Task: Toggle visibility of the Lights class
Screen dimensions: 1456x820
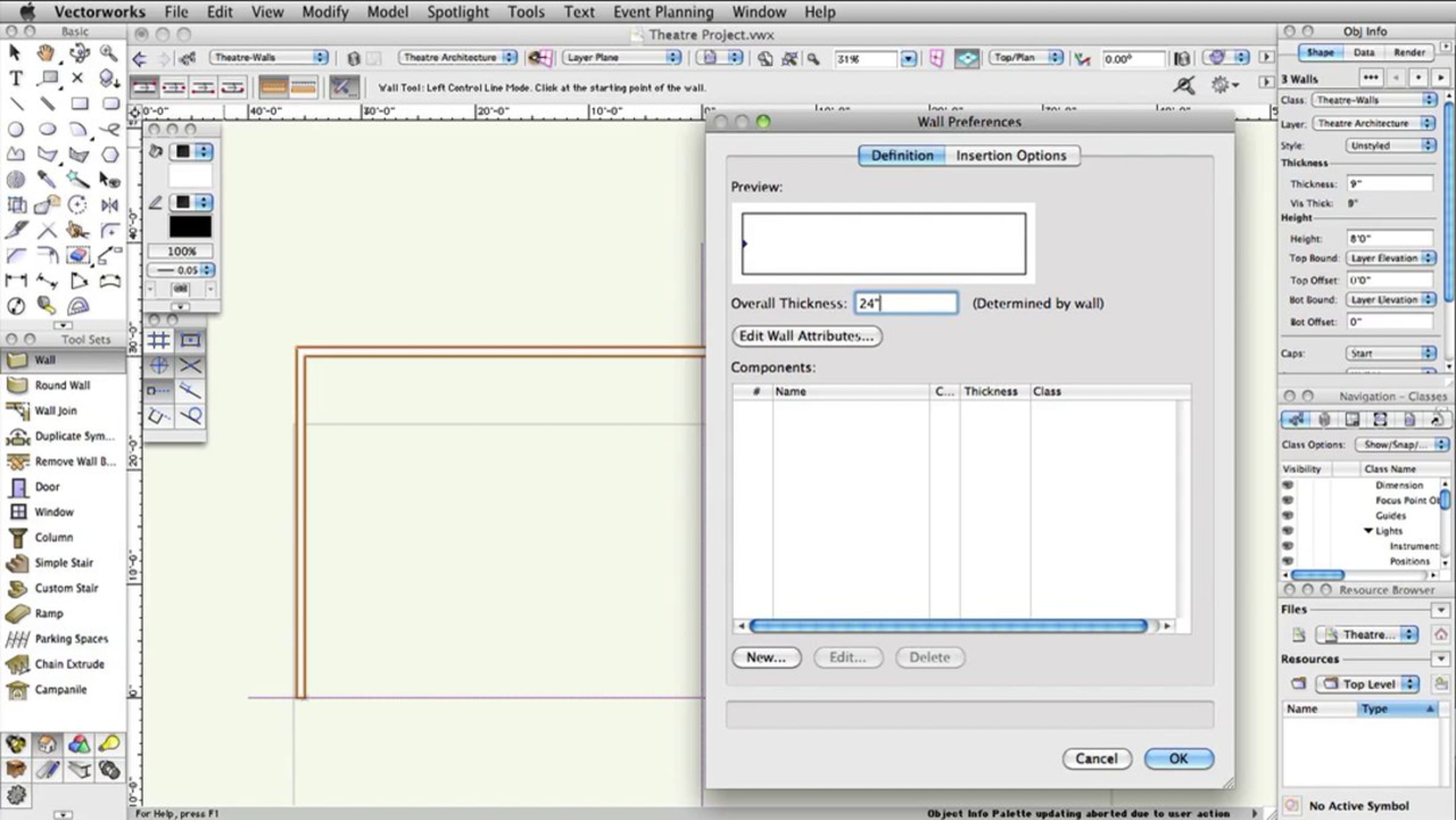Action: (1288, 531)
